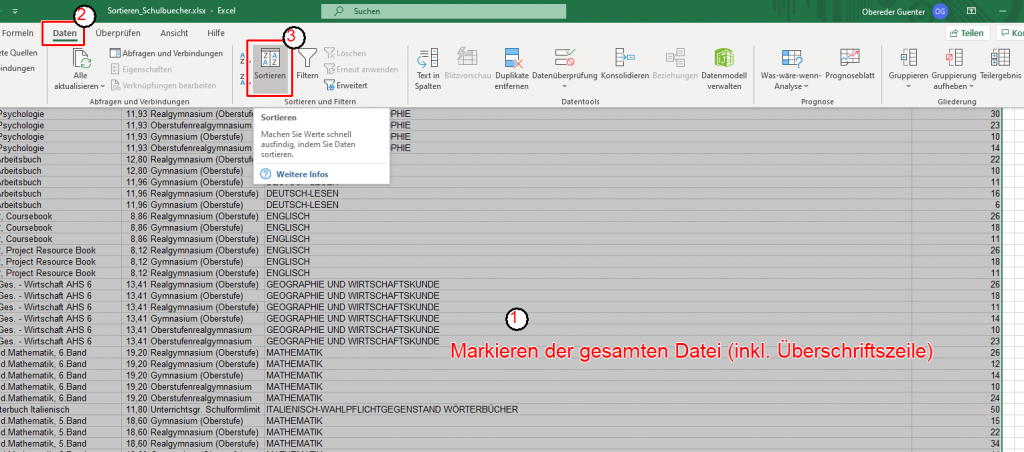Select the 11,80 price cell

(136, 410)
